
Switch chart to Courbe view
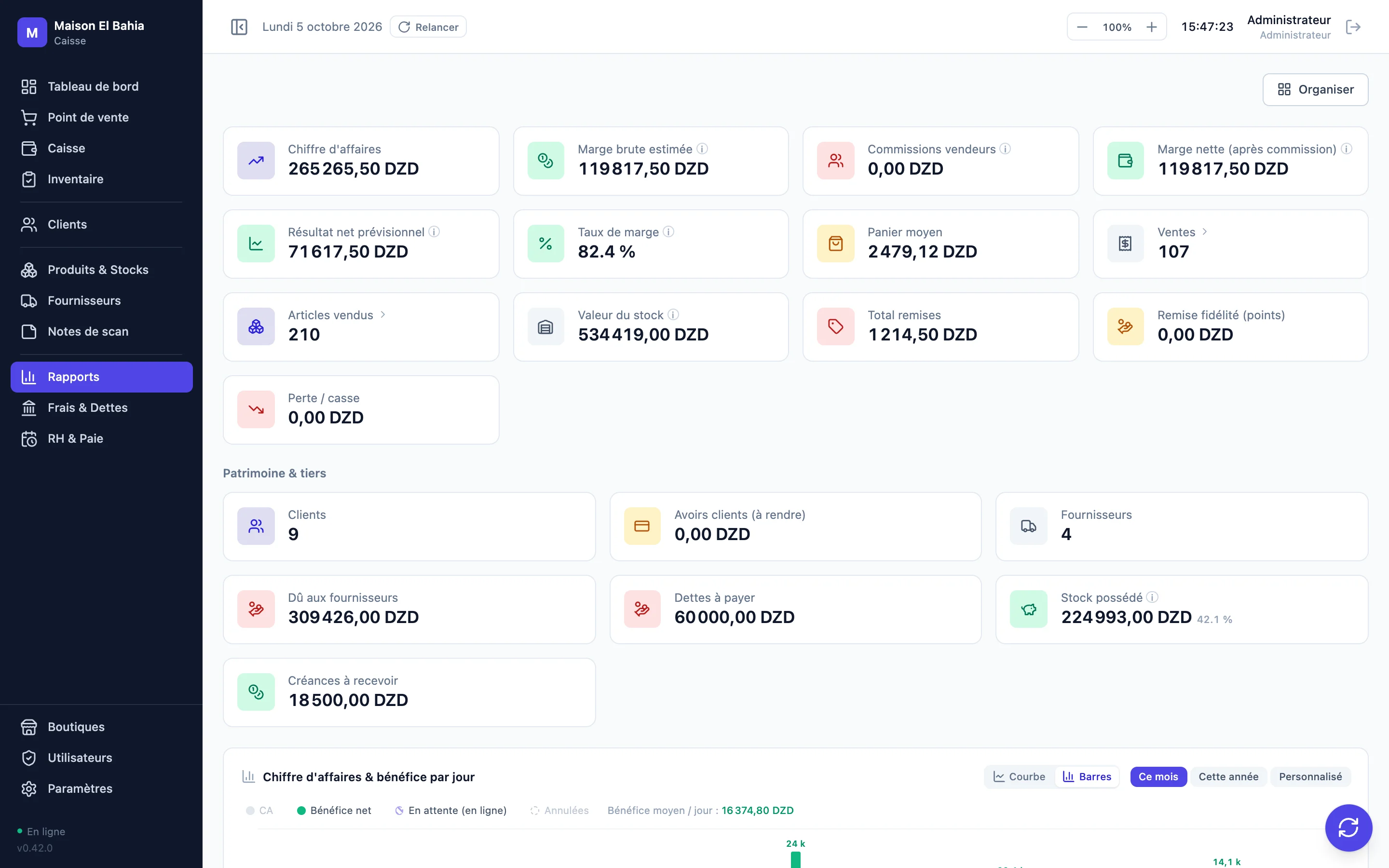tap(1020, 777)
